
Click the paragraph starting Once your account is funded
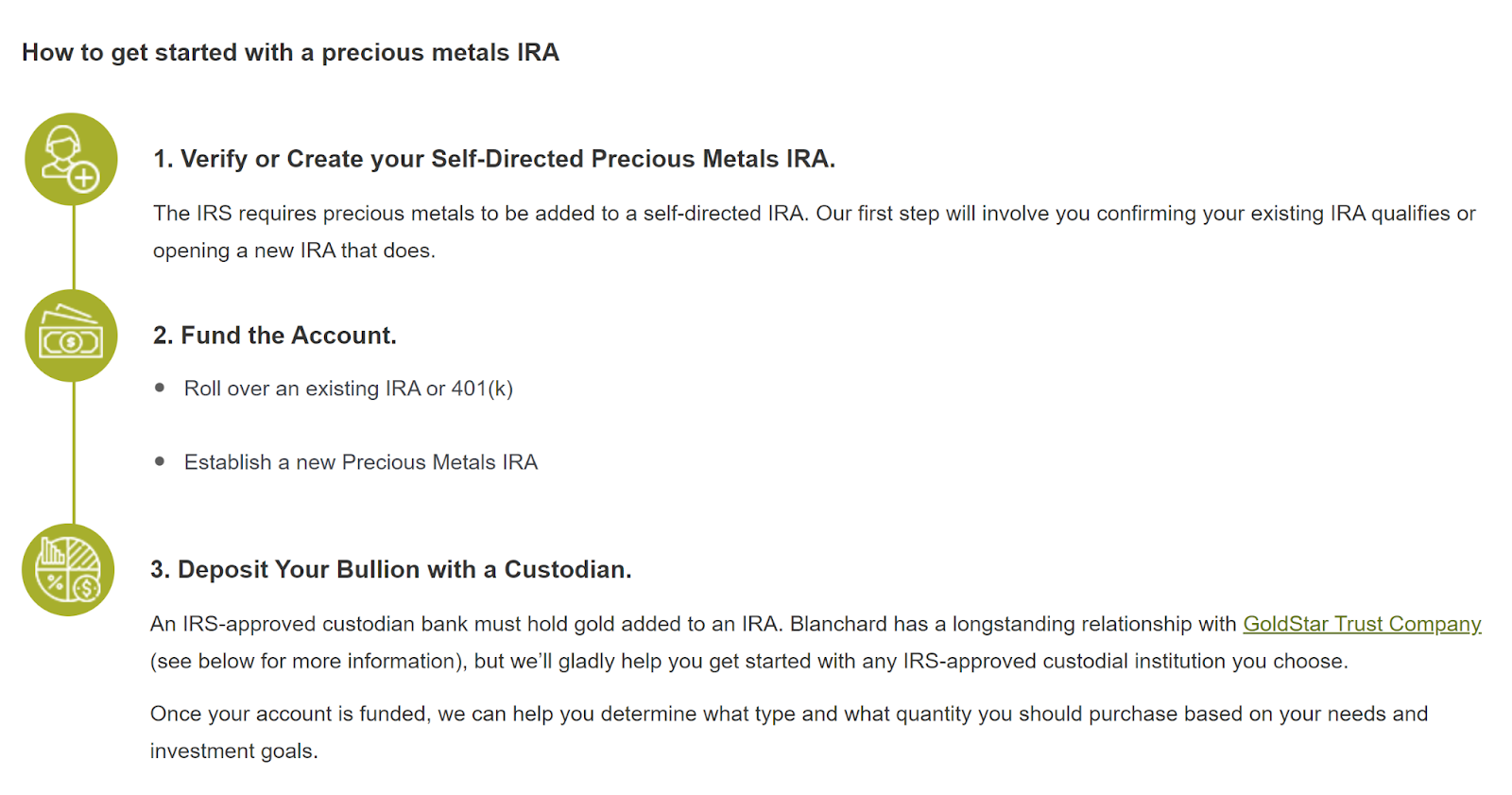[x=788, y=714]
